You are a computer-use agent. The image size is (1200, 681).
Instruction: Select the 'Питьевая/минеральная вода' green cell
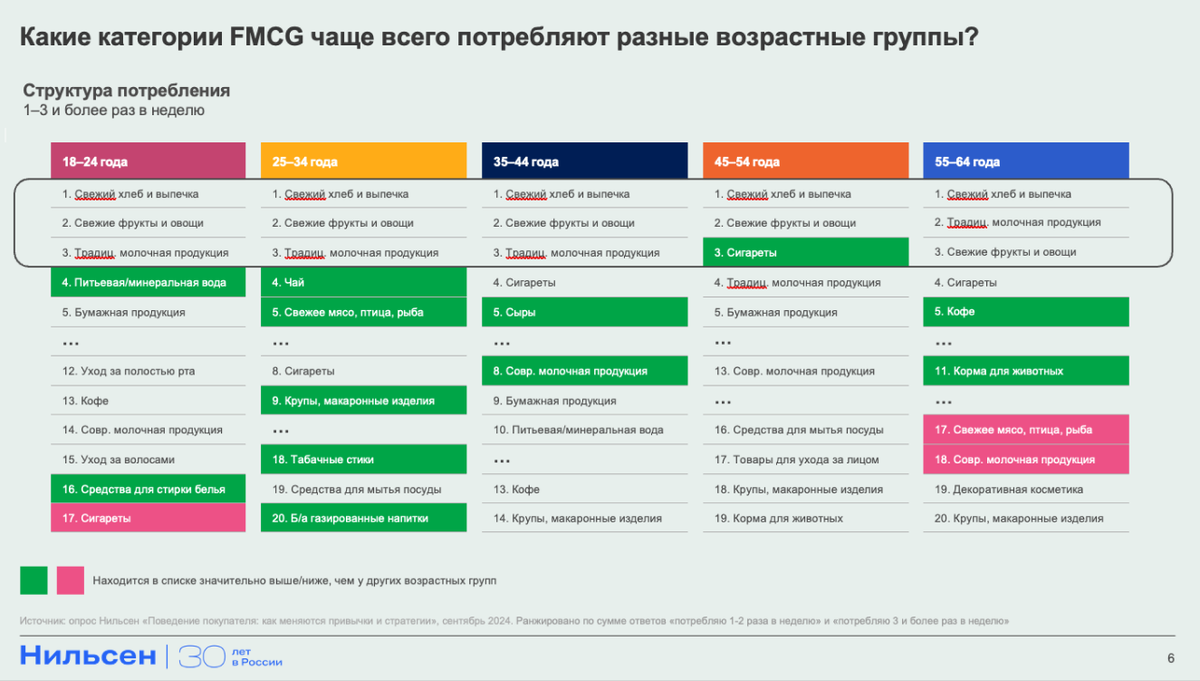tap(148, 282)
